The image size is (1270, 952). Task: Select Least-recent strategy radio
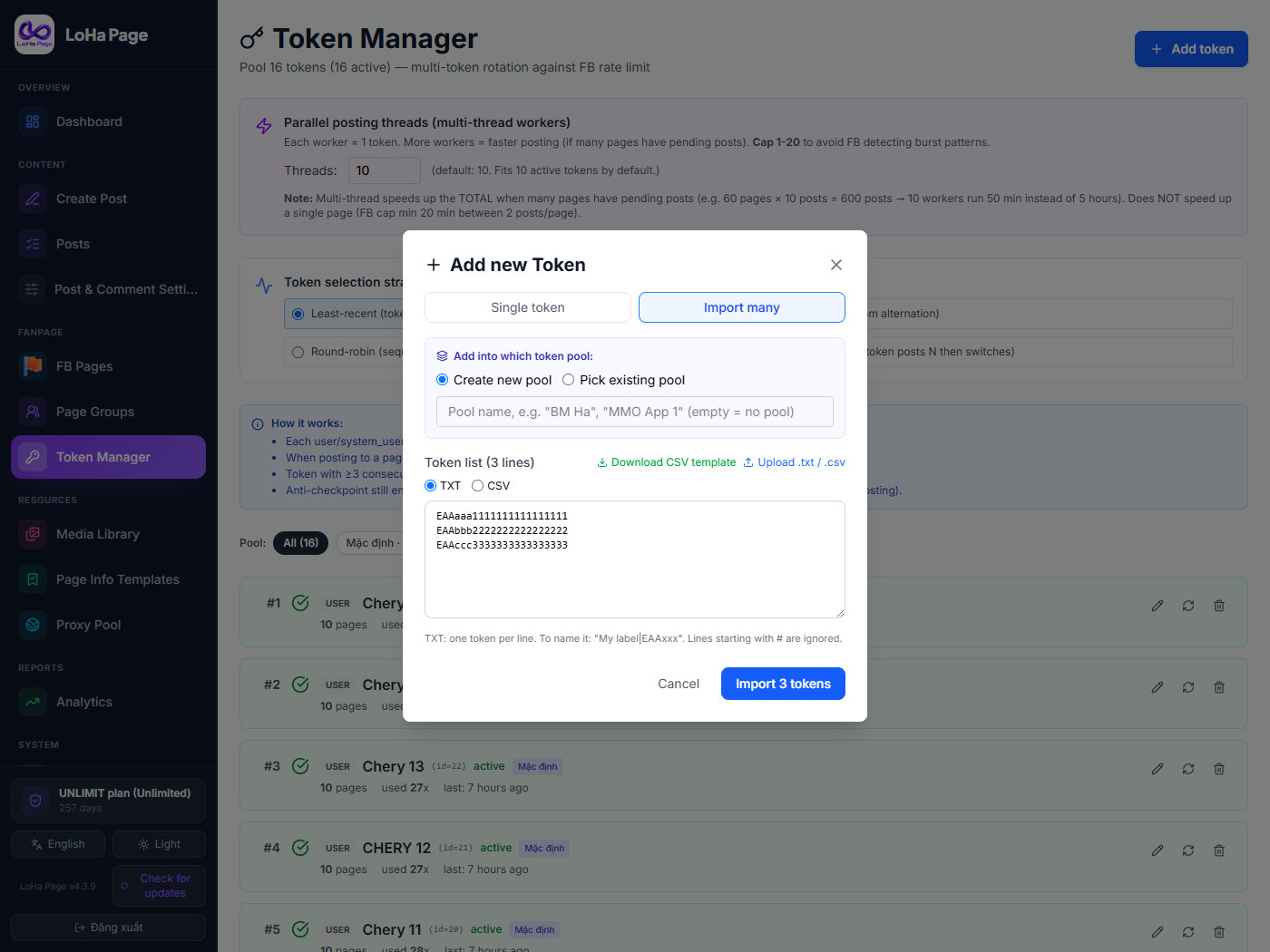click(x=298, y=314)
